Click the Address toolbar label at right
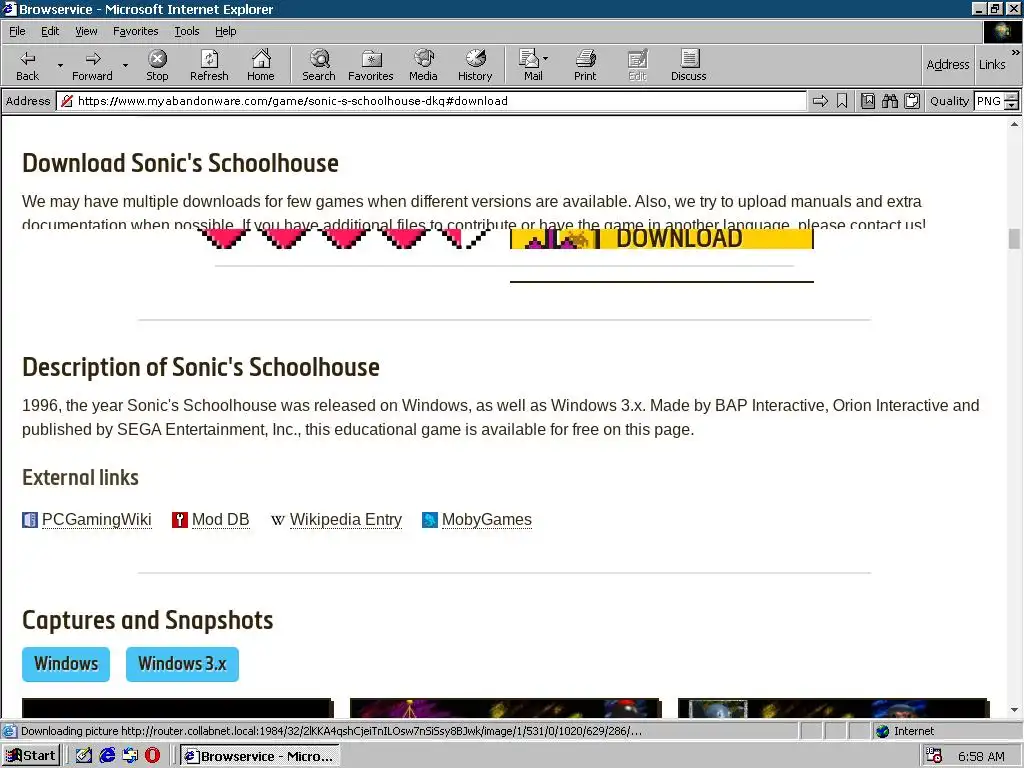This screenshot has height=768, width=1024. pos(948,65)
